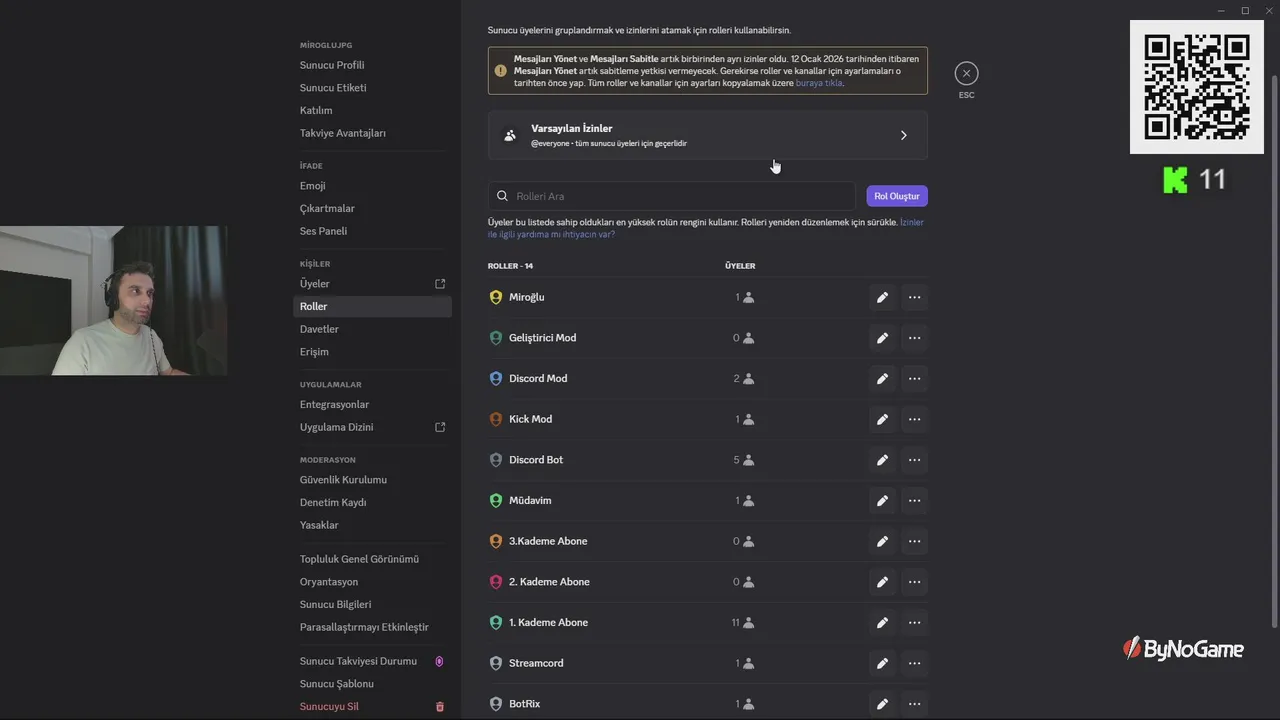Expand Varsayılan İzinler with the chevron arrow

point(904,135)
